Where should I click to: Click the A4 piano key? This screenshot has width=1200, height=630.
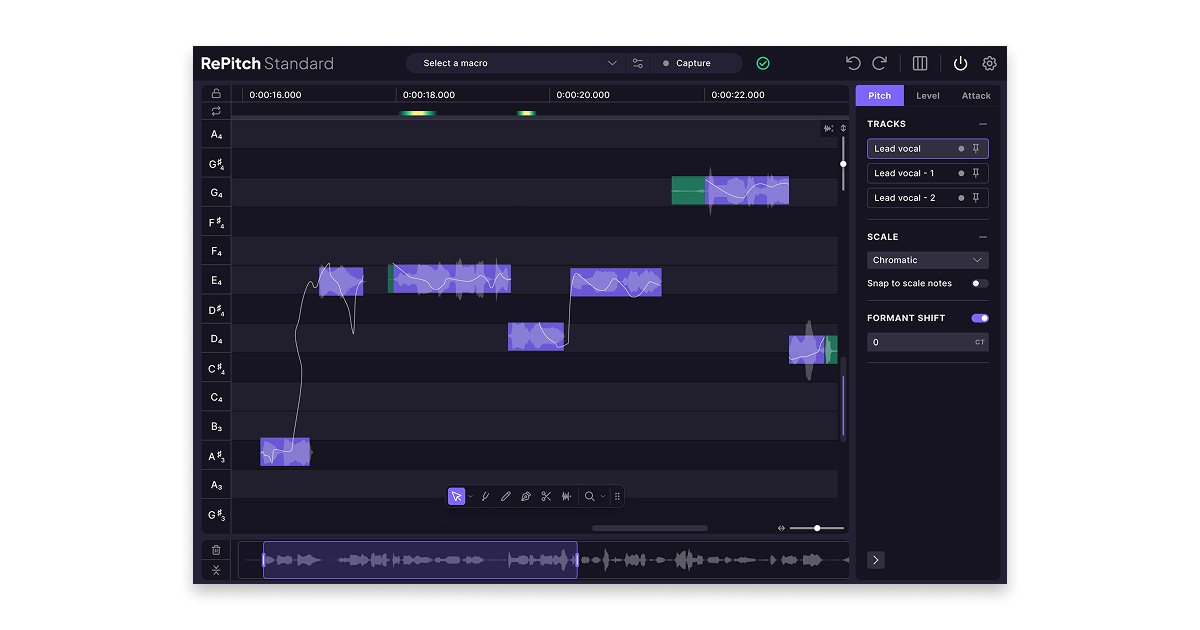(x=216, y=135)
